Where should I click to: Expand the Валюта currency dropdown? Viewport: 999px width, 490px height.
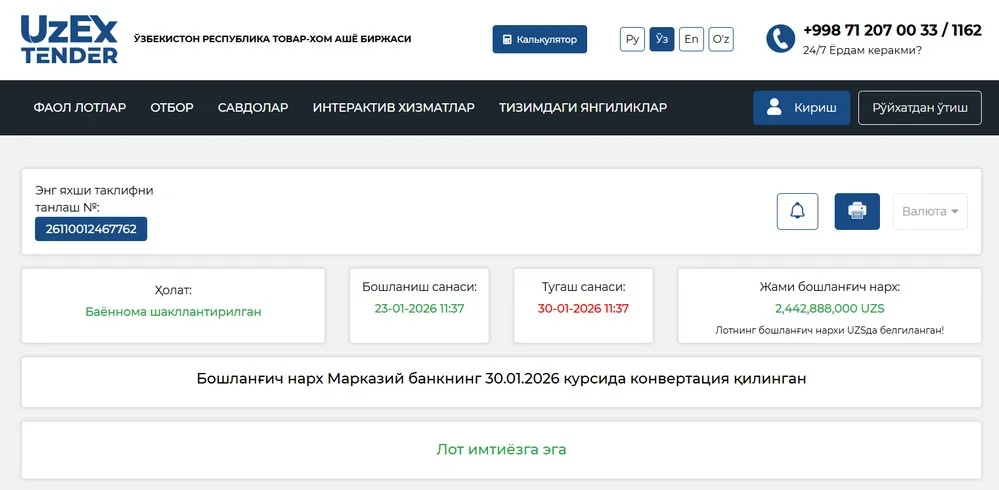930,211
